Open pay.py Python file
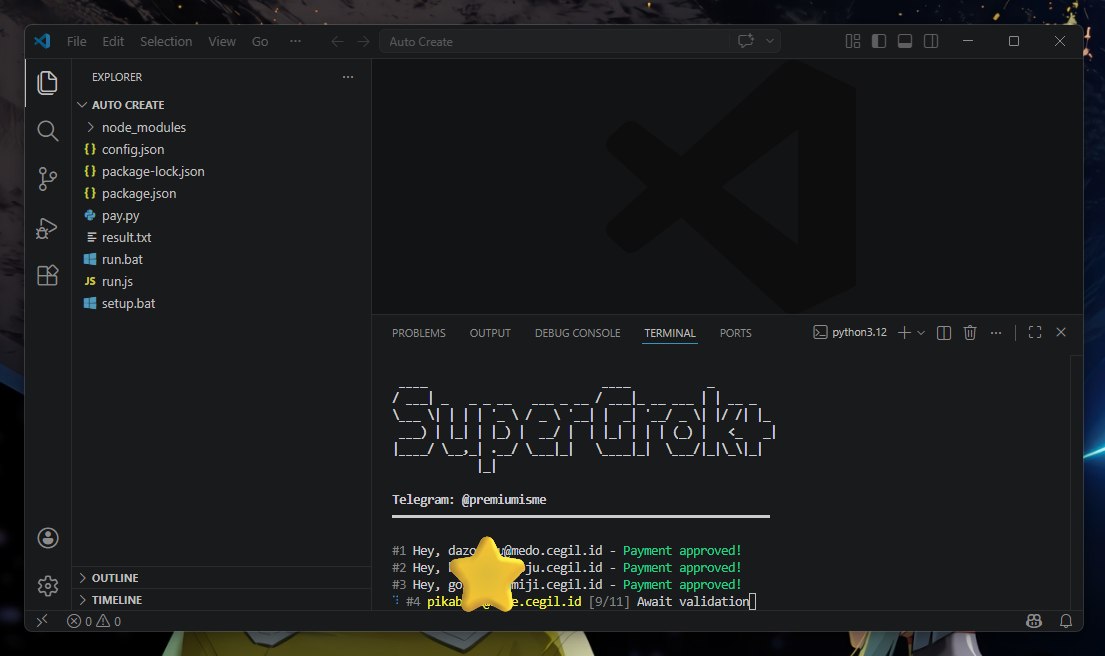Viewport: 1105px width, 656px height. coord(221,216)
